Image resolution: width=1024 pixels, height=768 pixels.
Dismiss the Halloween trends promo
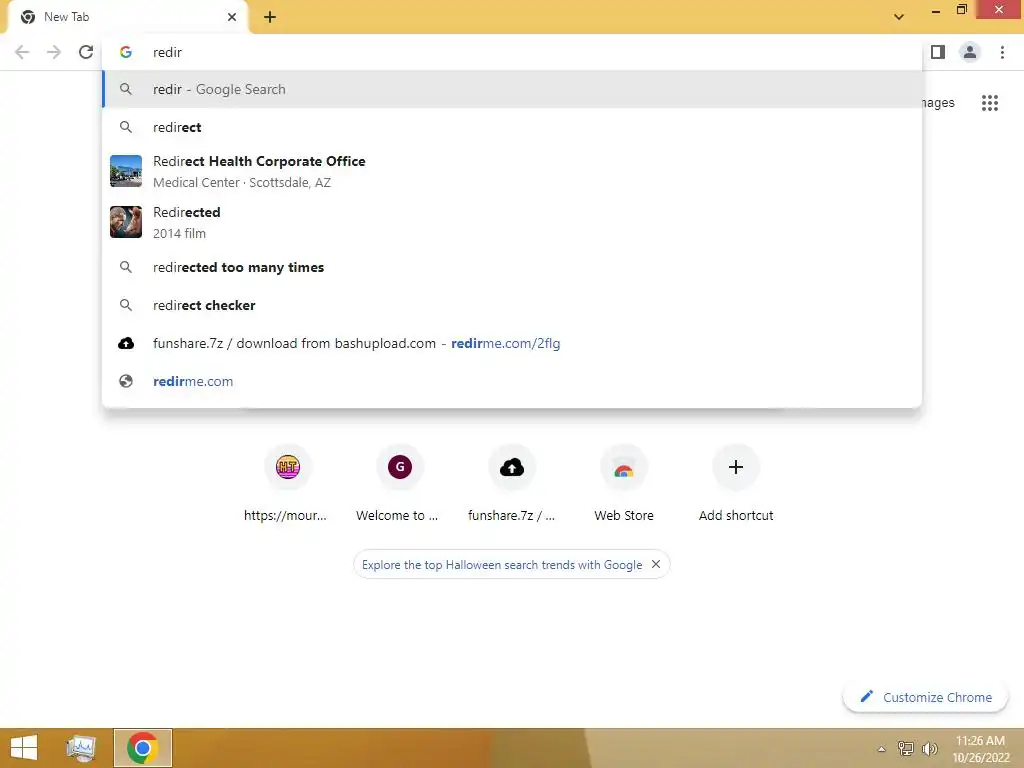click(x=656, y=564)
